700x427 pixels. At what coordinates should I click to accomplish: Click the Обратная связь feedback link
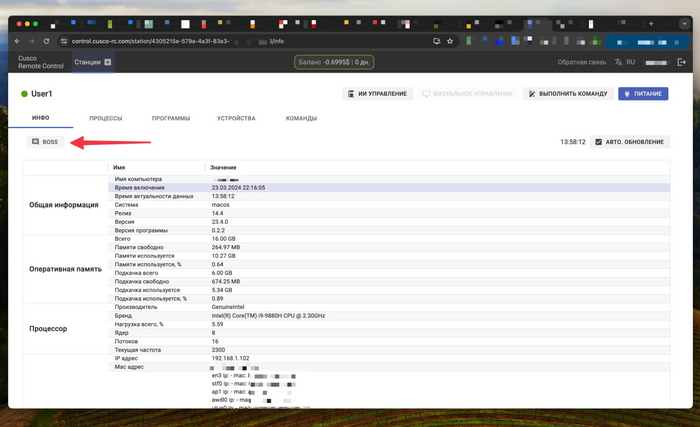tap(581, 62)
